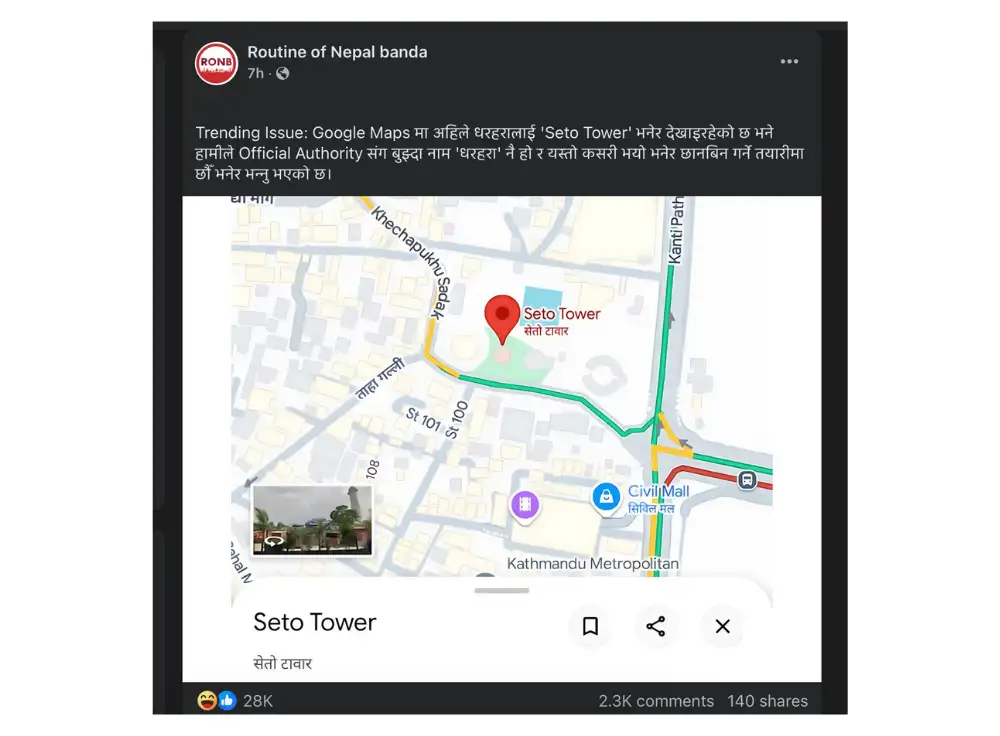
Task: Open the 28K reactions count
Action: [258, 701]
